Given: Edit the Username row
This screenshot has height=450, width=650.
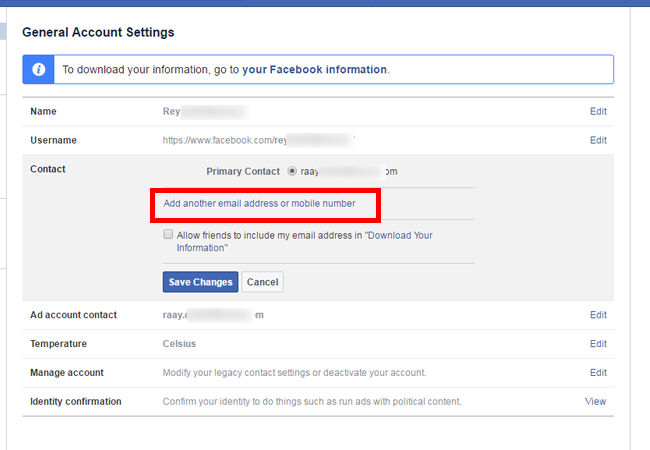Looking at the screenshot, I should (x=598, y=140).
